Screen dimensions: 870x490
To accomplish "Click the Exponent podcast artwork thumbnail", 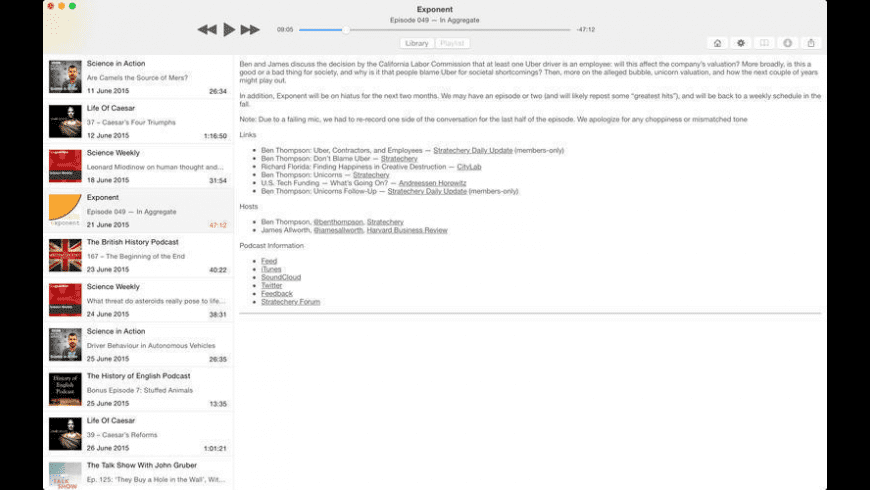I will [65, 211].
